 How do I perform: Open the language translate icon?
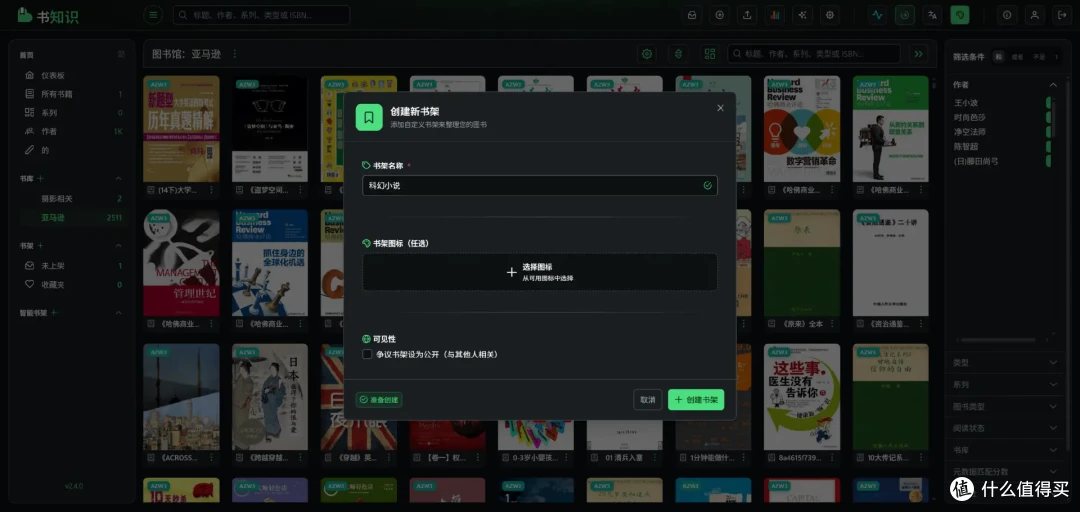pos(932,14)
